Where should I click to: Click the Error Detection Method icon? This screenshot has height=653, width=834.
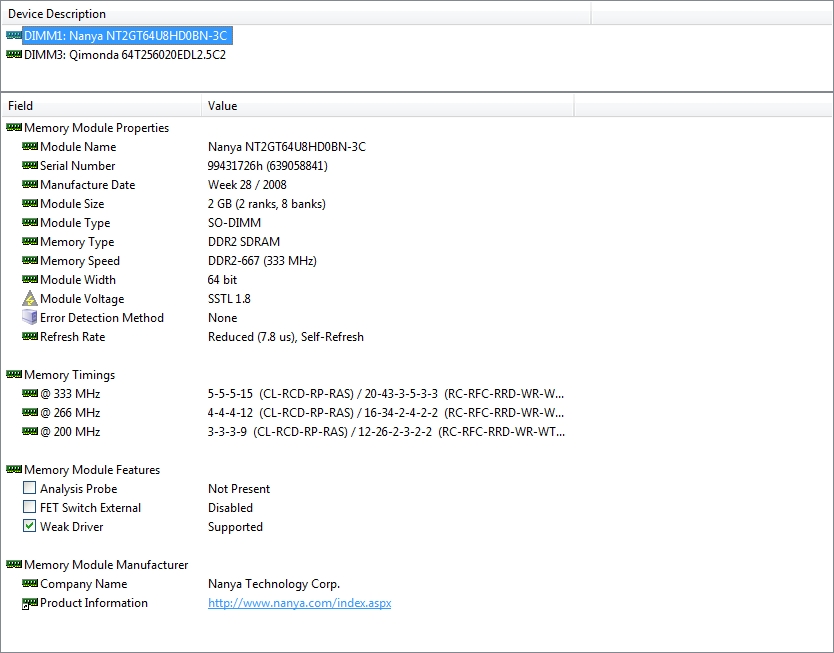(29, 318)
